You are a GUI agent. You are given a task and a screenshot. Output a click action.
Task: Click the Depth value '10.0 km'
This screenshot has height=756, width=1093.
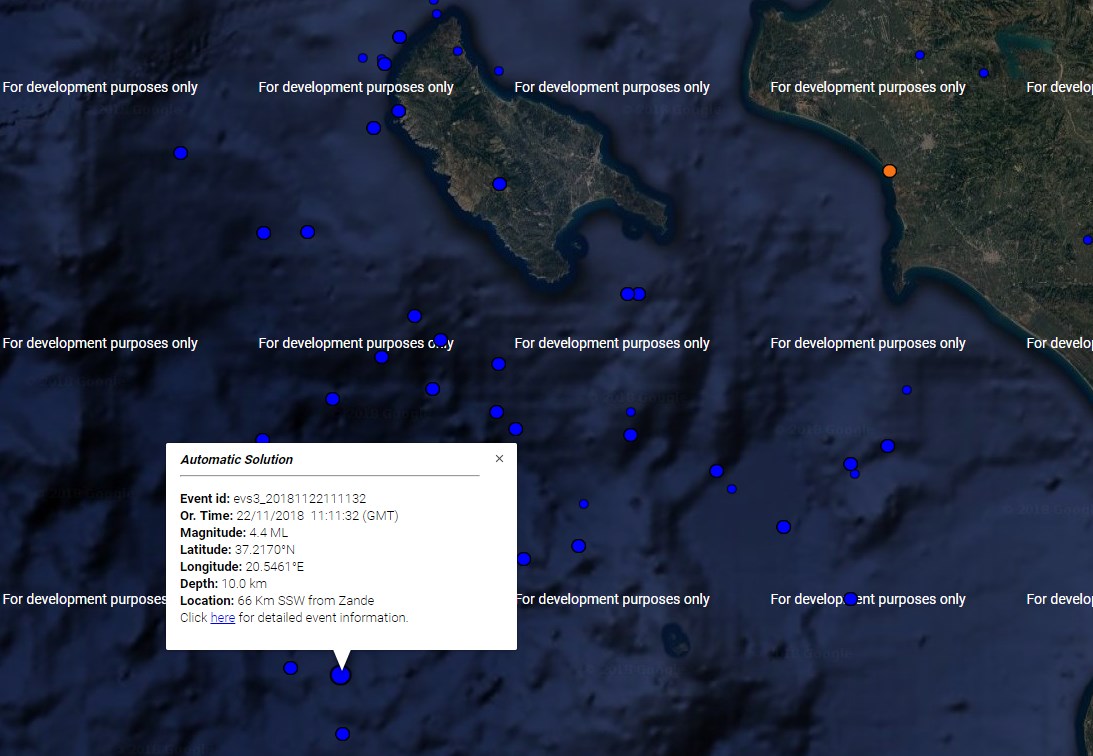(244, 584)
